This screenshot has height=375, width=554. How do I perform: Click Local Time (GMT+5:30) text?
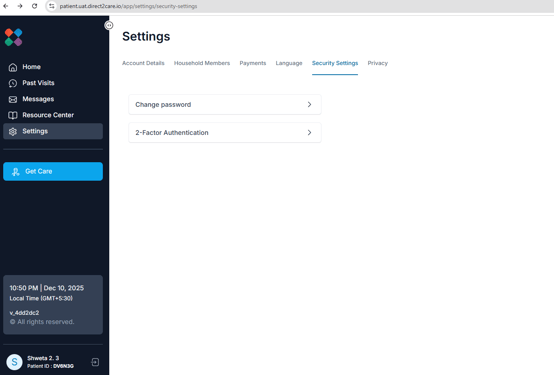click(x=41, y=298)
